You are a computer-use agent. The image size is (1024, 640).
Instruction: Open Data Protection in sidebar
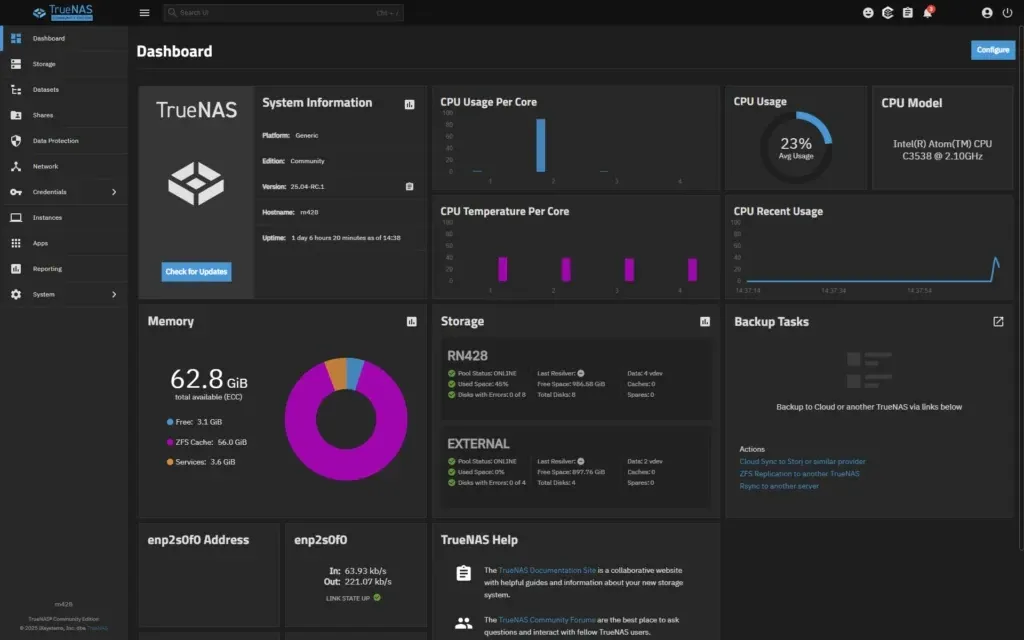pos(55,141)
